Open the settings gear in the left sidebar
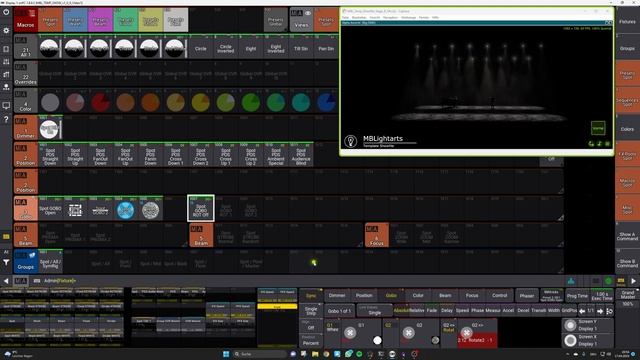The height and width of the screenshot is (360, 640). [6, 31]
